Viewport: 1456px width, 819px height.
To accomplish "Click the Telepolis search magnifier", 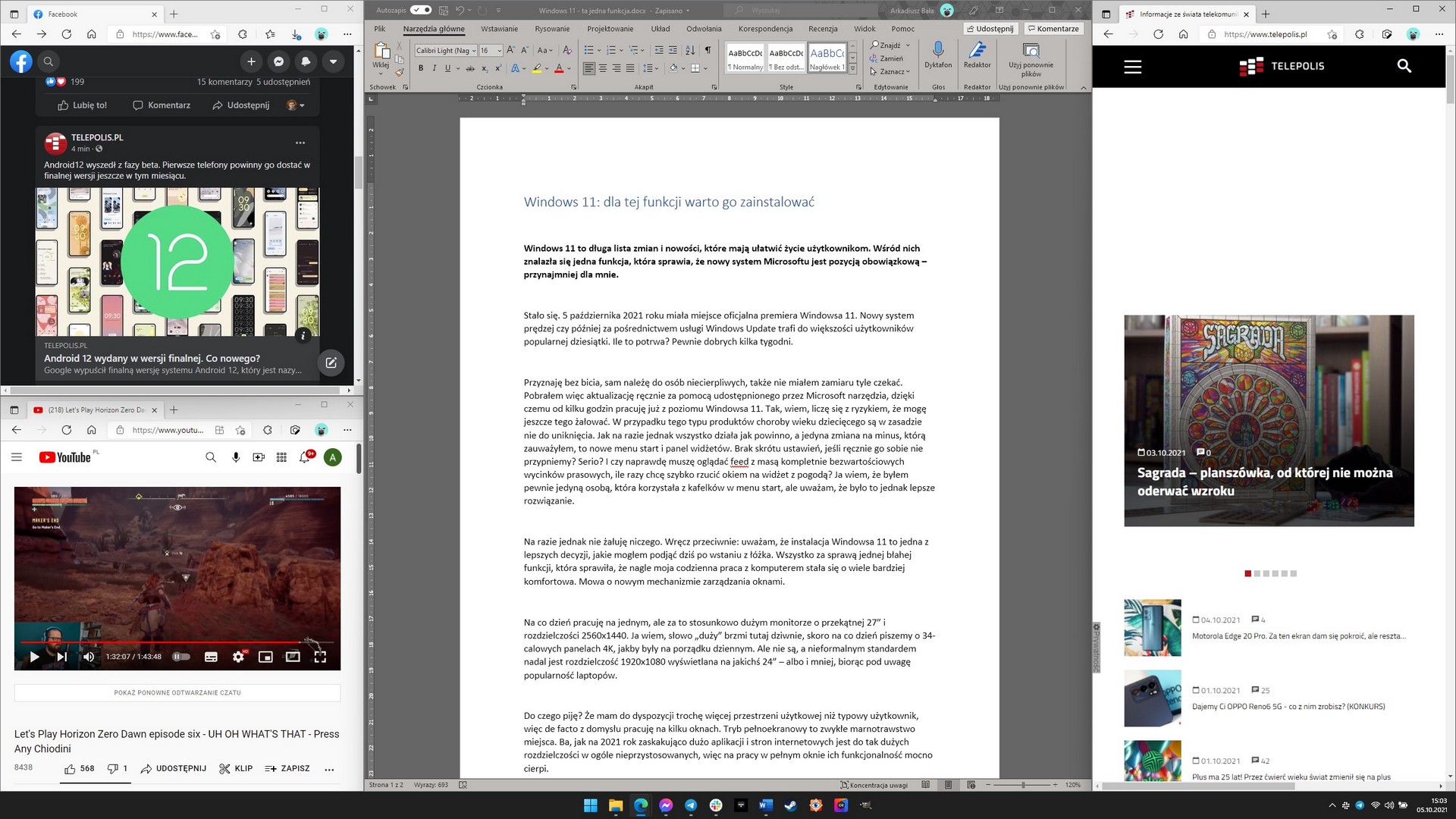I will pyautogui.click(x=1404, y=66).
